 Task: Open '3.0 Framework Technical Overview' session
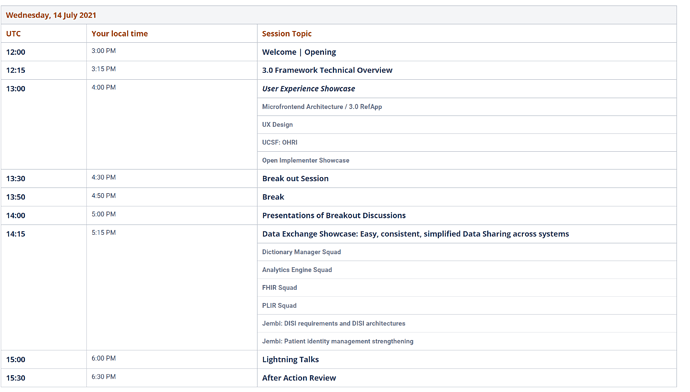tap(327, 70)
